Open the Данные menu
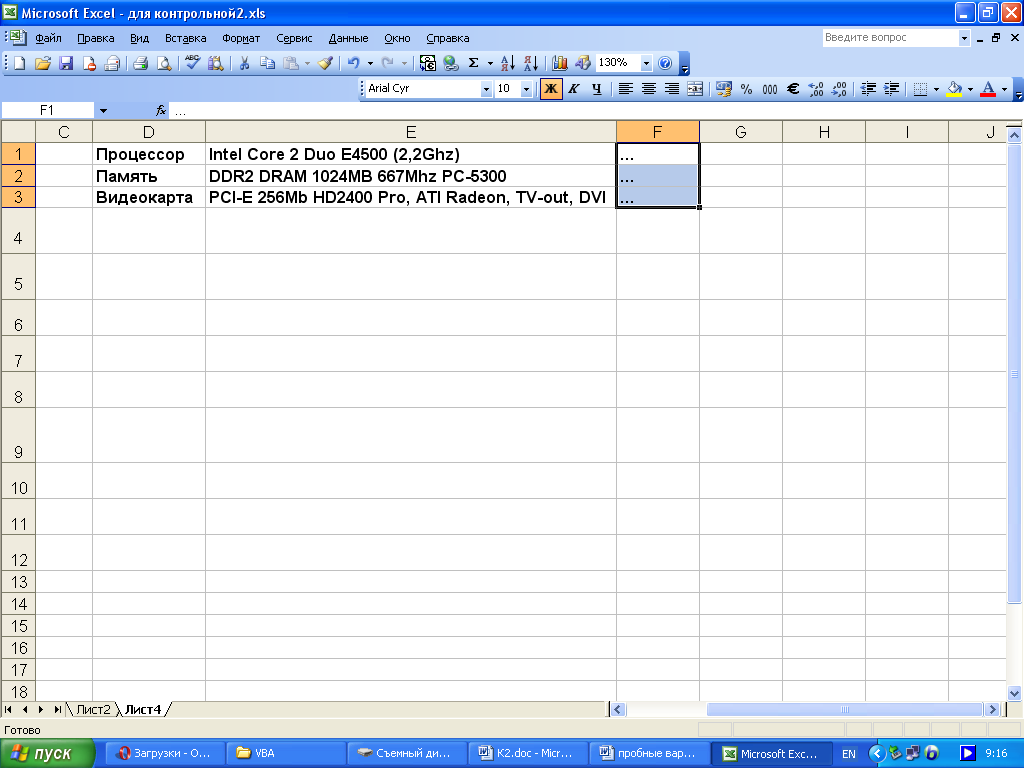 [x=348, y=38]
